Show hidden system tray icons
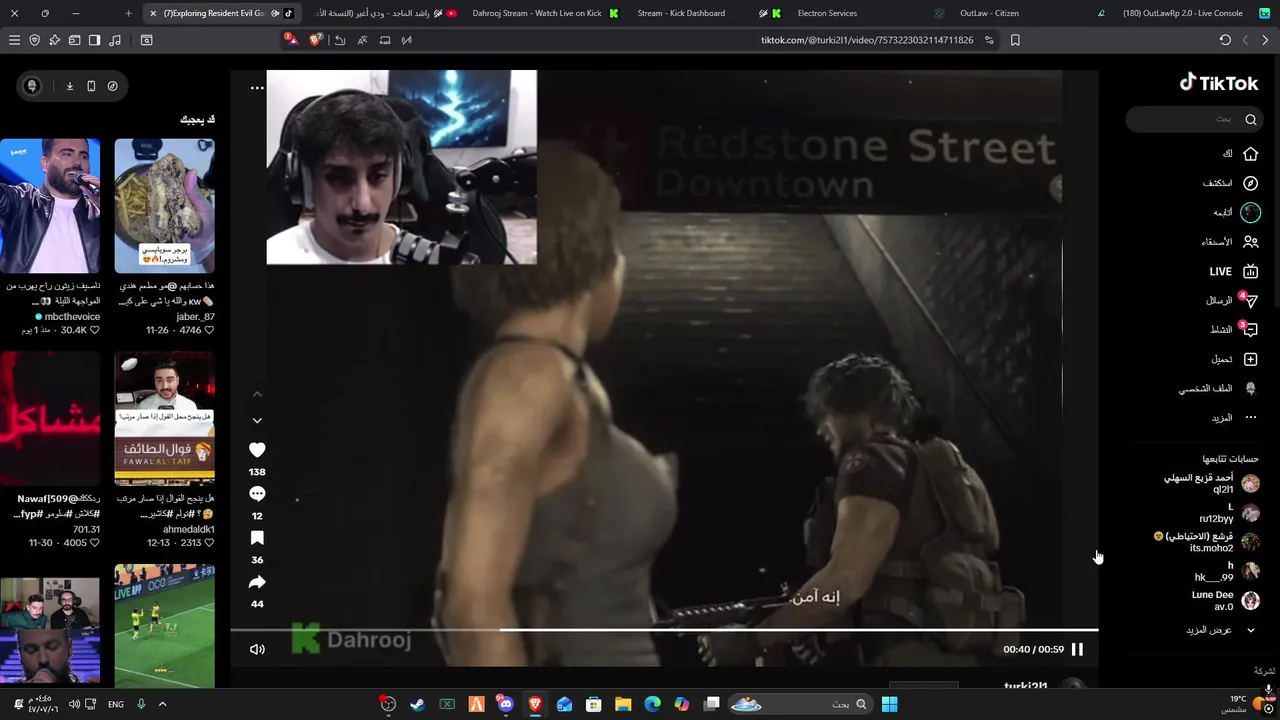Viewport: 1280px width, 720px height. point(162,704)
